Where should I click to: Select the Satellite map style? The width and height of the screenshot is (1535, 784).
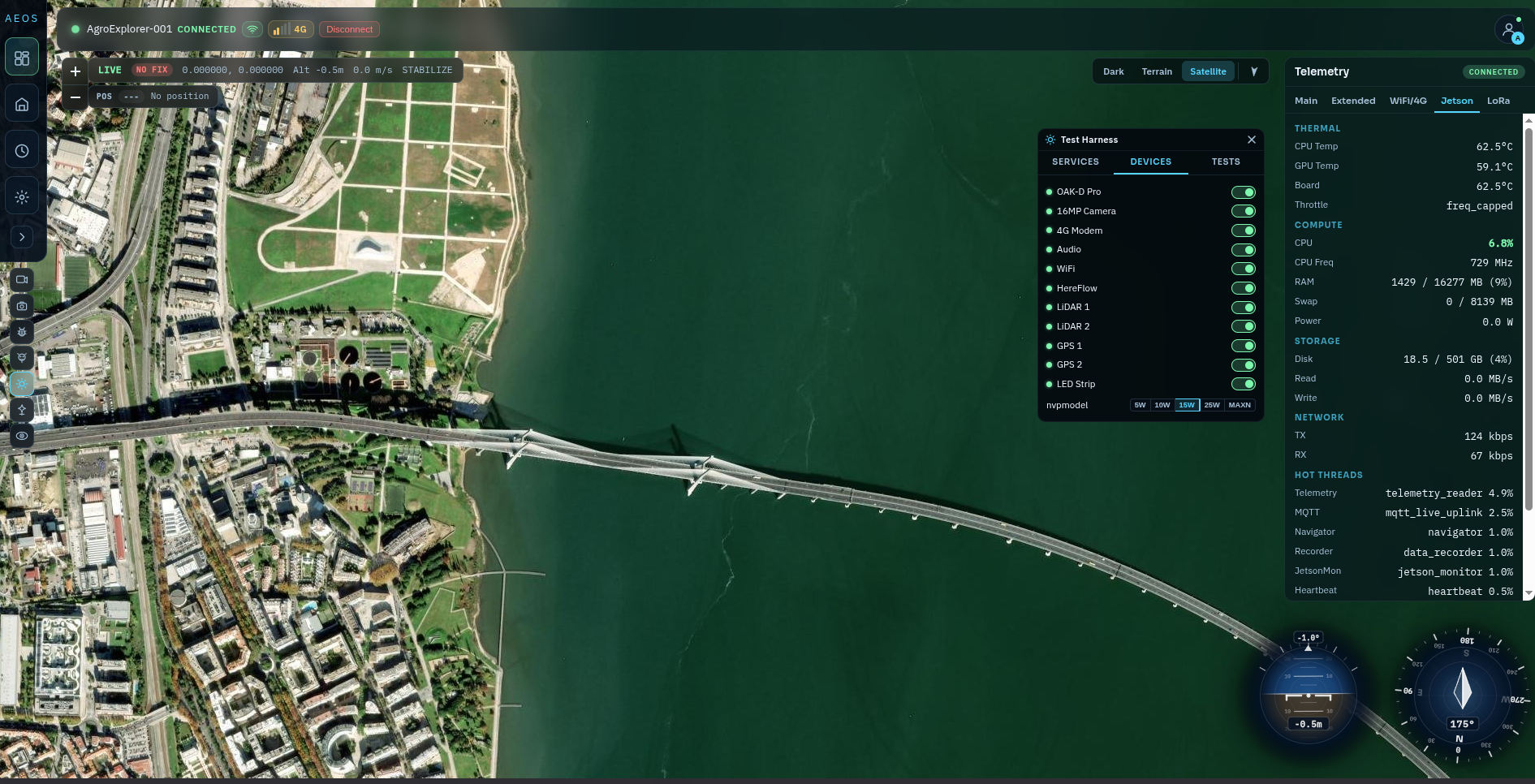[x=1208, y=71]
